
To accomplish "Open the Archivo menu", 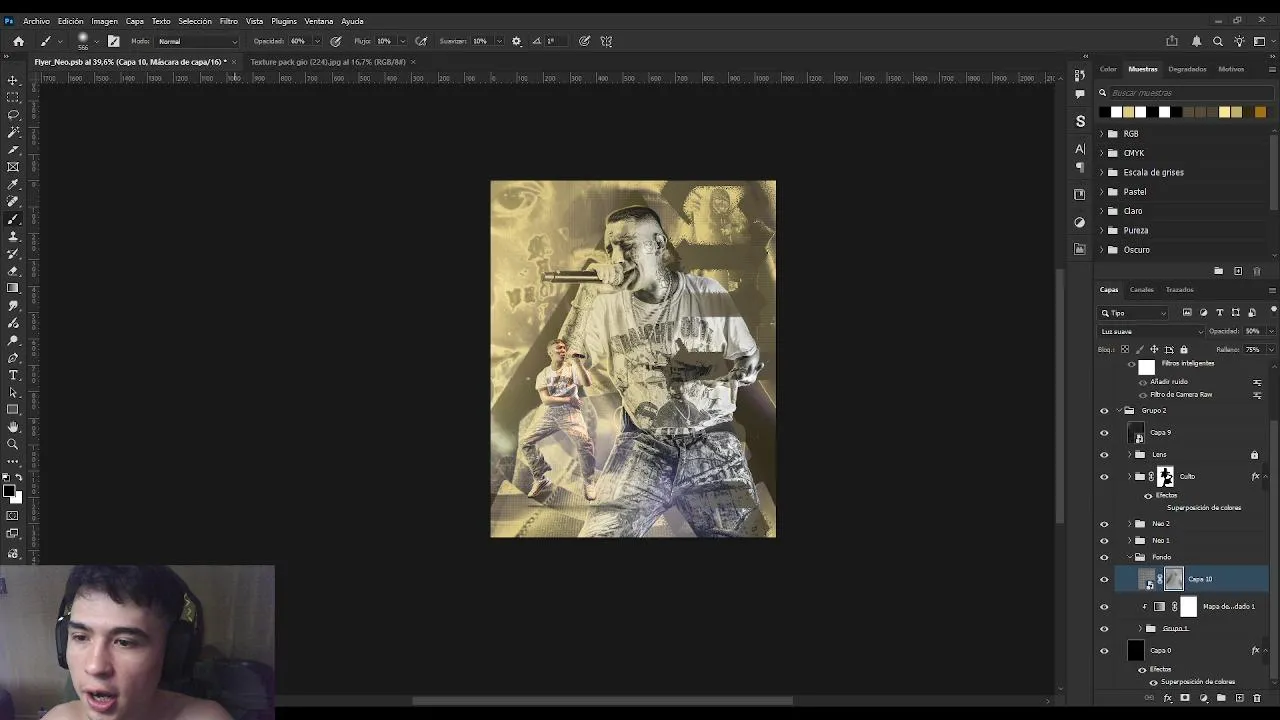I will [36, 21].
